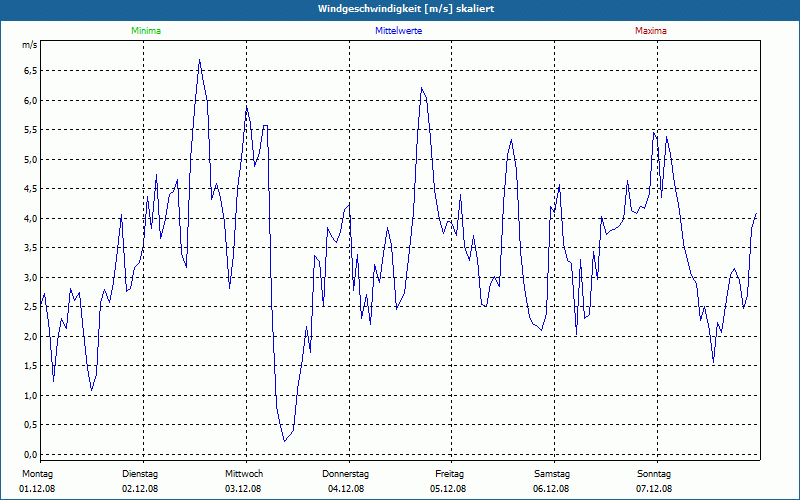The height and width of the screenshot is (500, 800).
Task: Select the 6,5 y-axis tick label
Action: coord(30,70)
